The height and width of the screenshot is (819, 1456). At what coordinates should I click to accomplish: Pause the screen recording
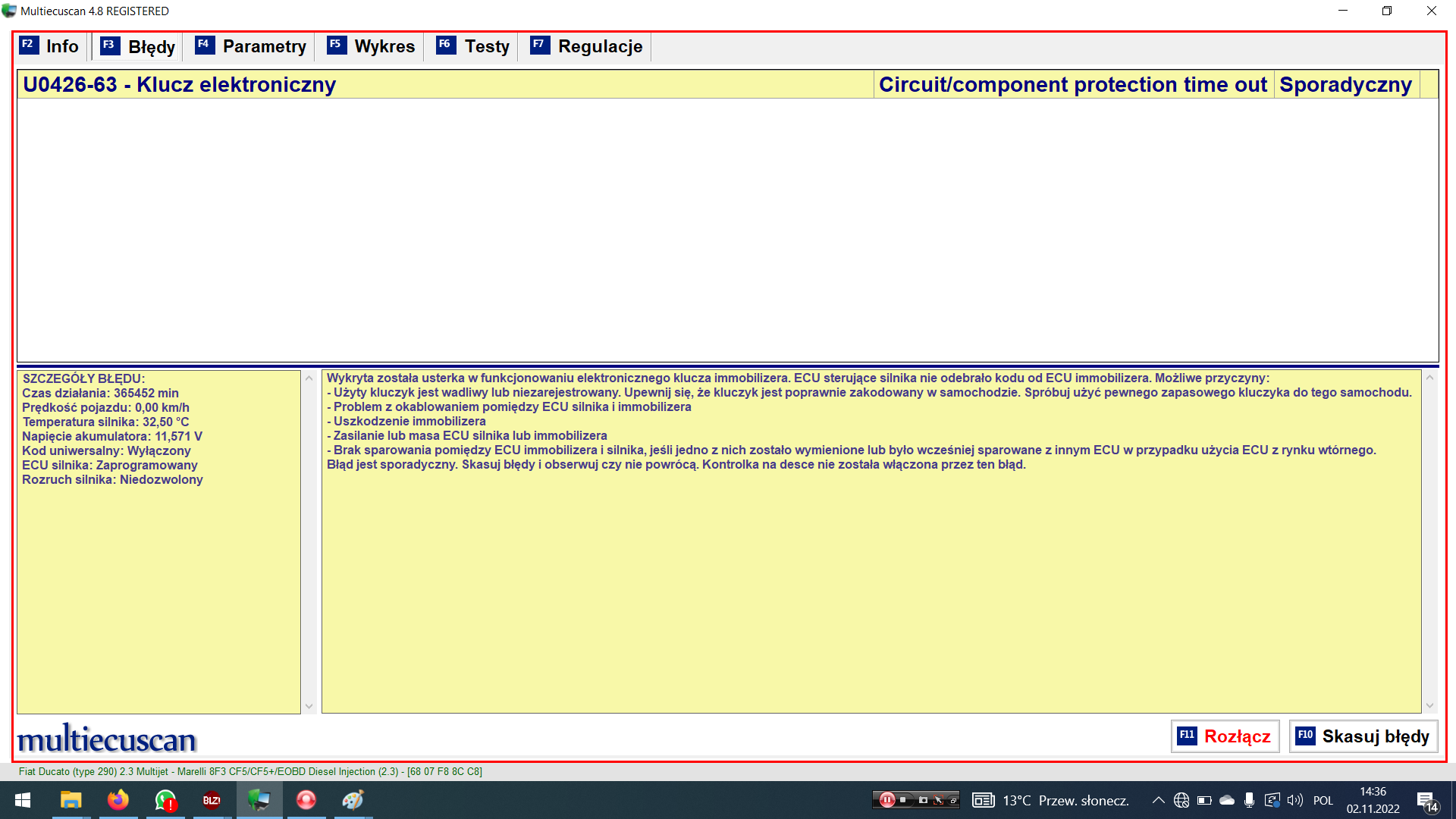point(886,800)
